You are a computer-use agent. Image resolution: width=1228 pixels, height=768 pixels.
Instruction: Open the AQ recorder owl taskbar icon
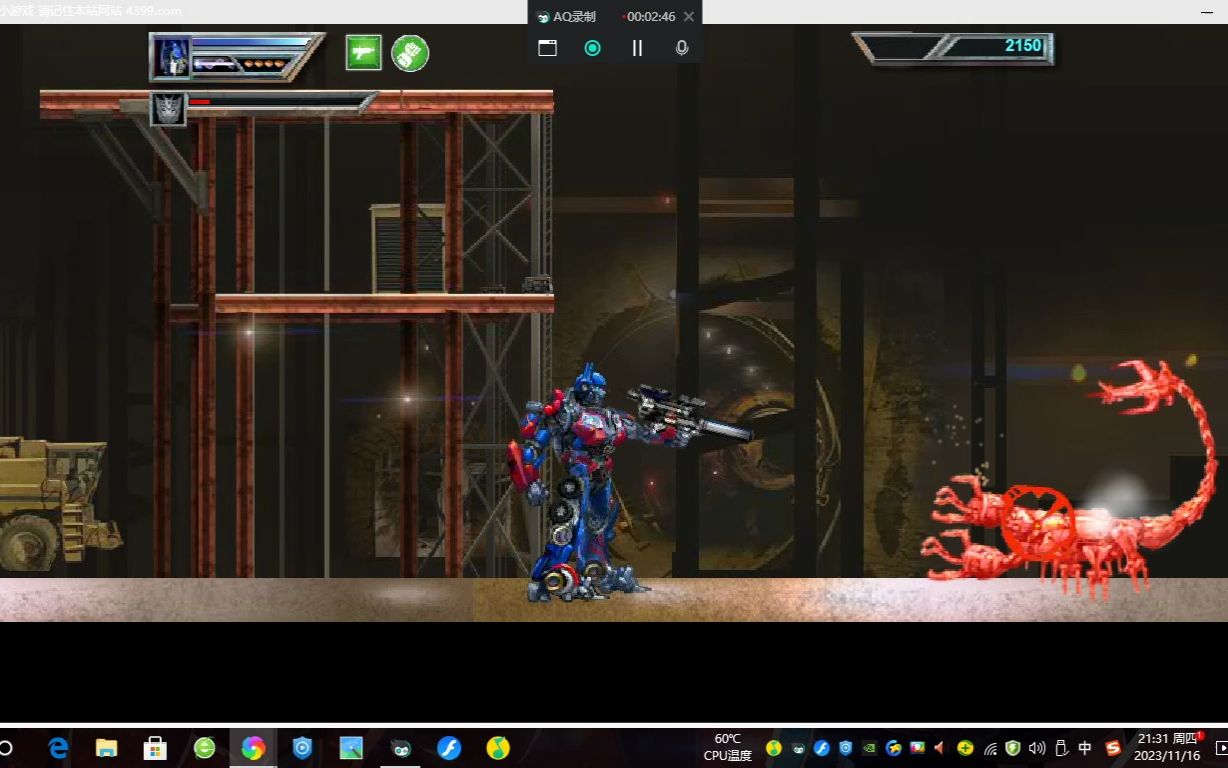pyautogui.click(x=400, y=747)
